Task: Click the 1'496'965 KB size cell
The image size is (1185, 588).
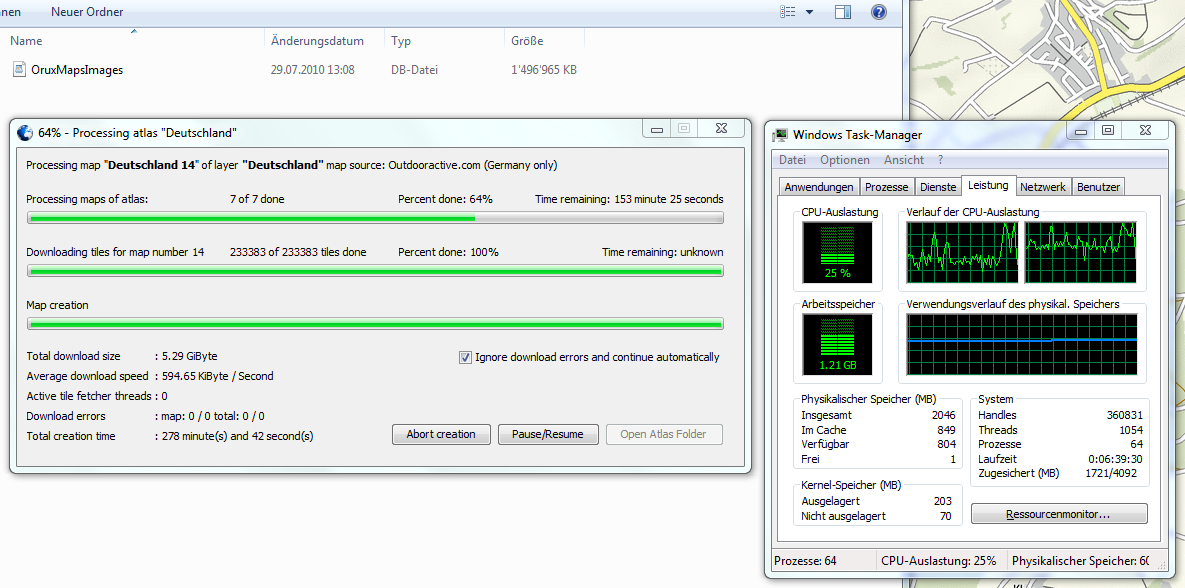Action: point(544,70)
